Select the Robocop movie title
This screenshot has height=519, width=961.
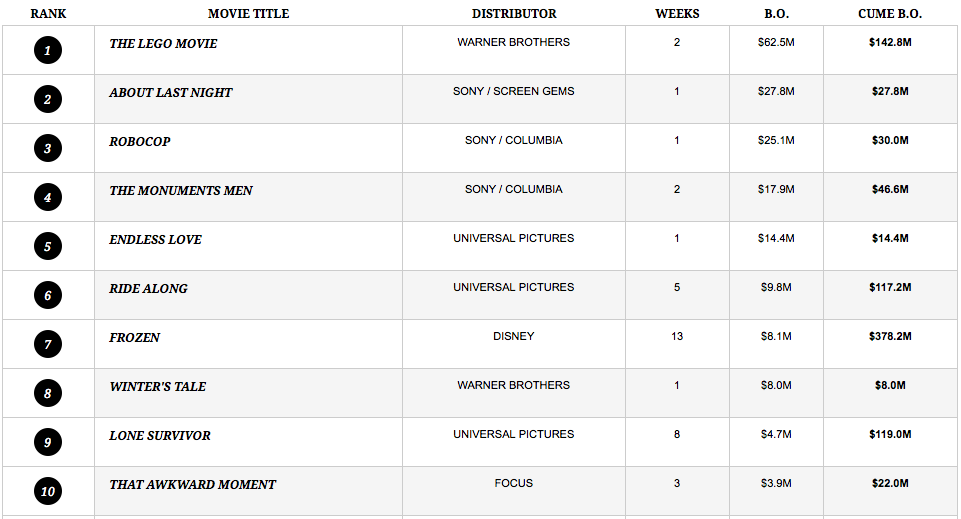pyautogui.click(x=140, y=142)
